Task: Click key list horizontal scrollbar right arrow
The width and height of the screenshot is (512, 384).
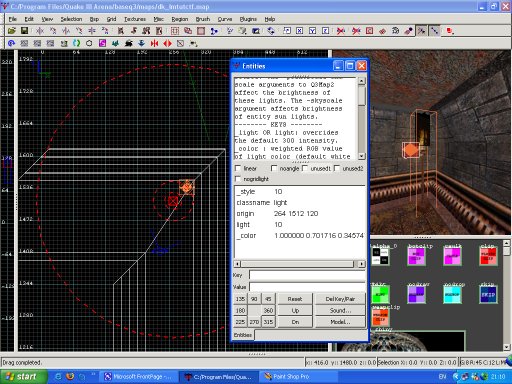Action: coord(362,264)
